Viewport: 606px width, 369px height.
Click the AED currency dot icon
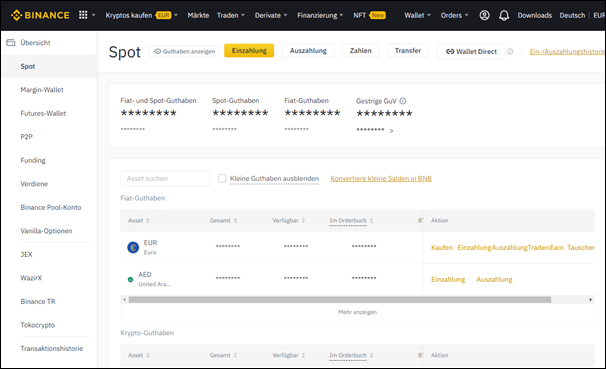[131, 279]
